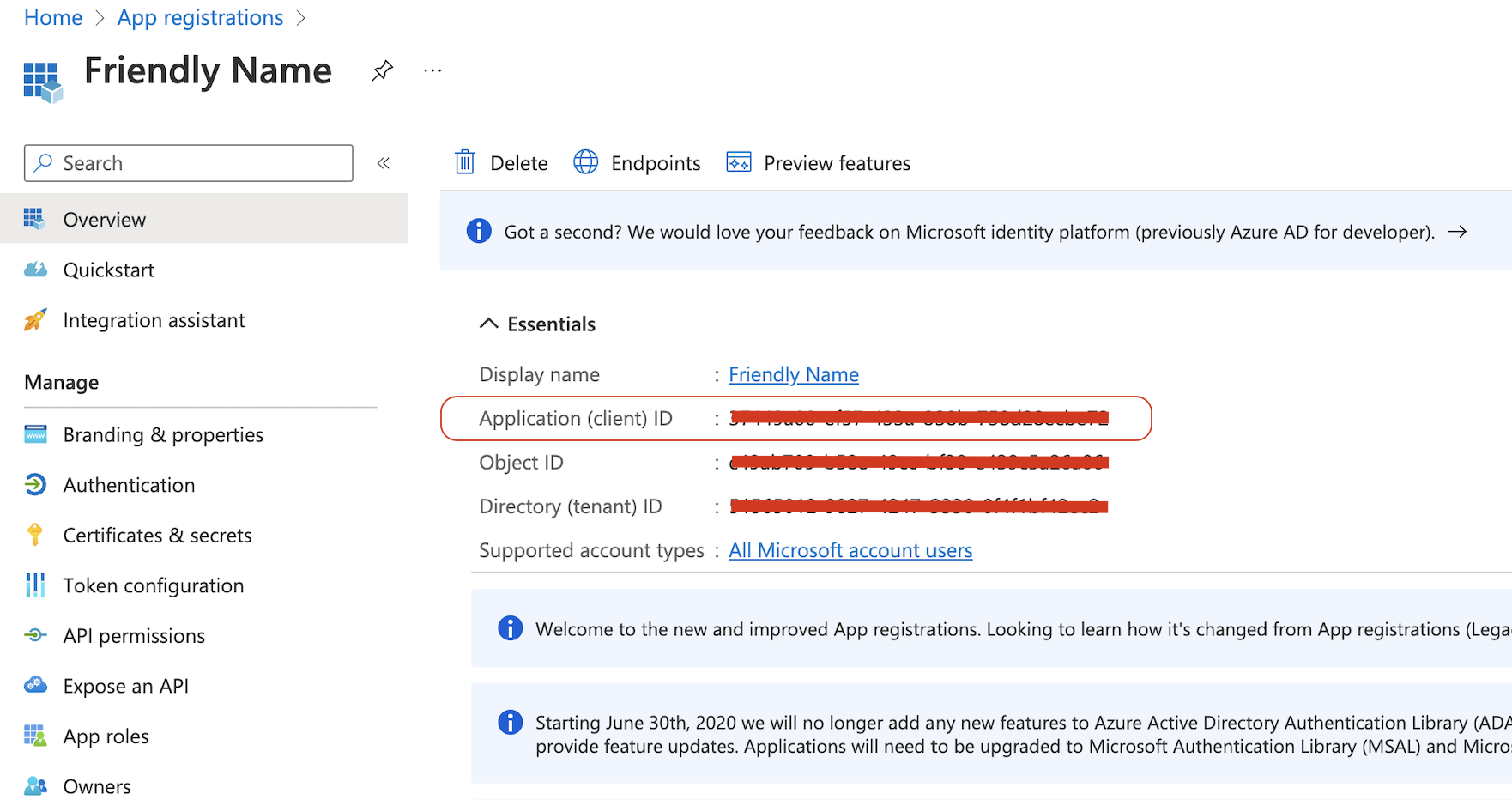Click the Overview grid icon
Image resolution: width=1512 pixels, height=800 pixels.
pyautogui.click(x=34, y=219)
